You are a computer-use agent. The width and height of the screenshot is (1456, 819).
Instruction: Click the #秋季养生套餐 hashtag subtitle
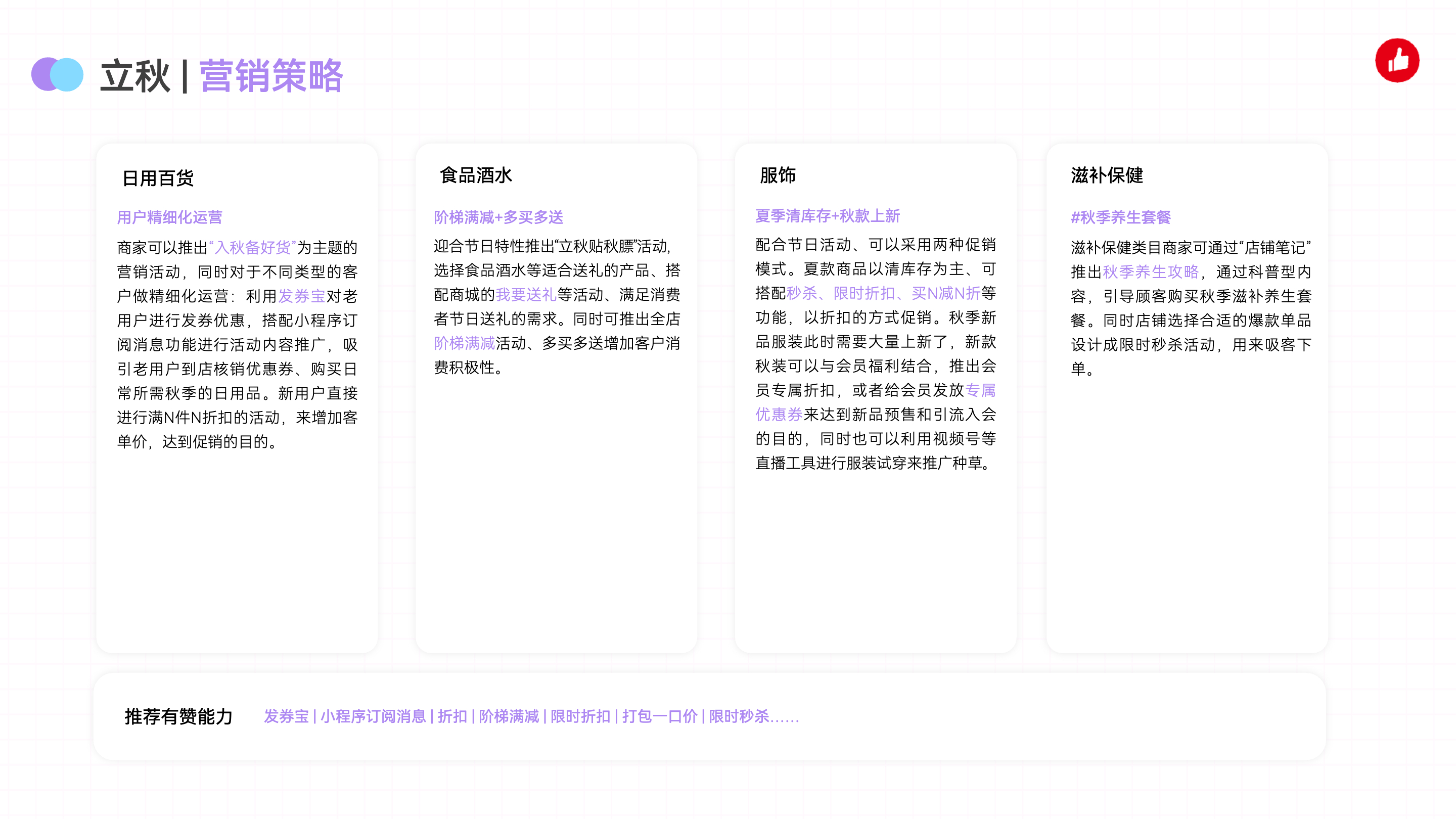(x=1120, y=217)
